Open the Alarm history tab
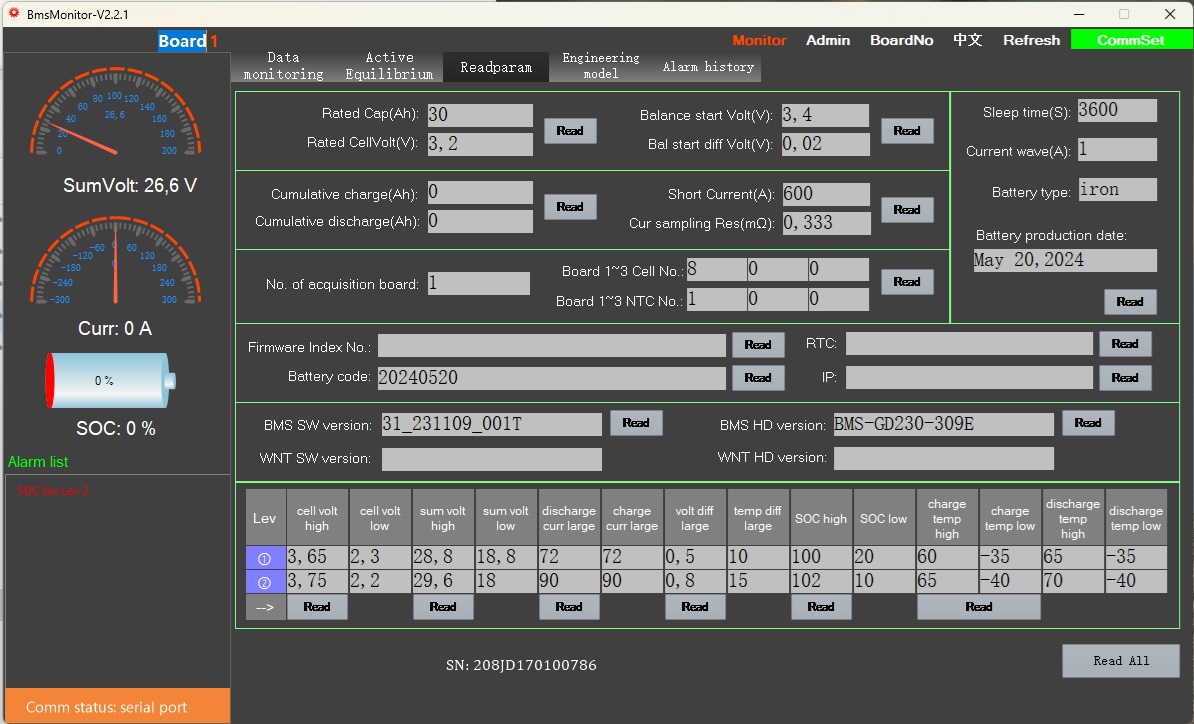This screenshot has height=724, width=1194. pyautogui.click(x=708, y=67)
